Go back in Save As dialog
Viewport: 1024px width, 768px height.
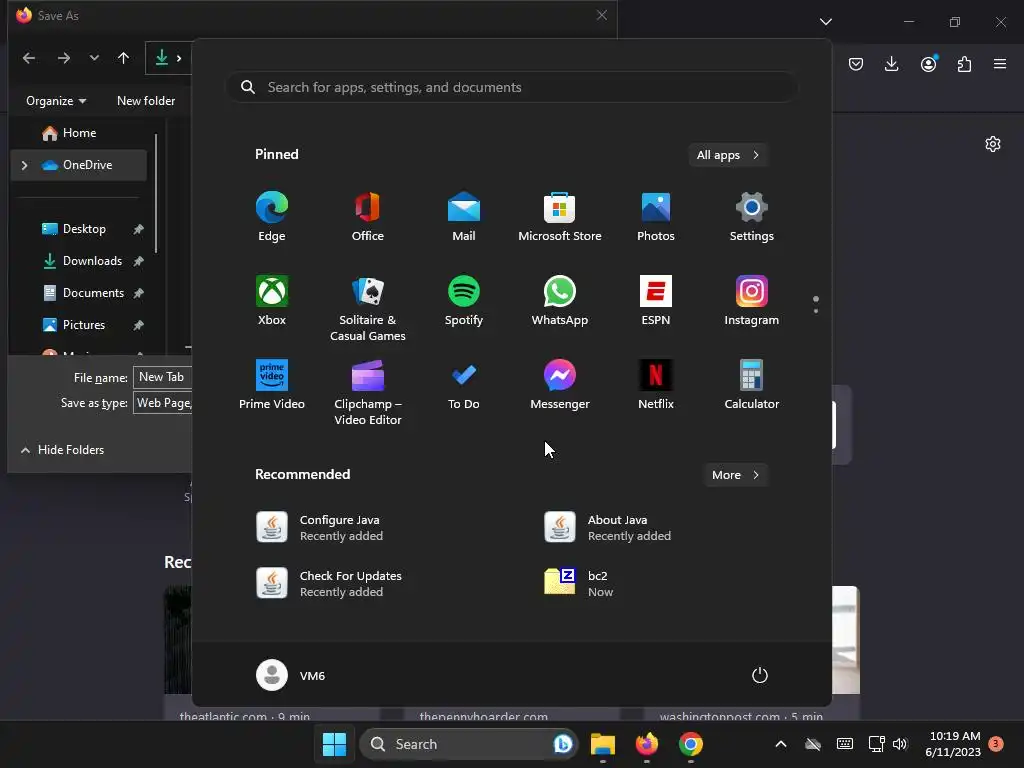tap(29, 58)
